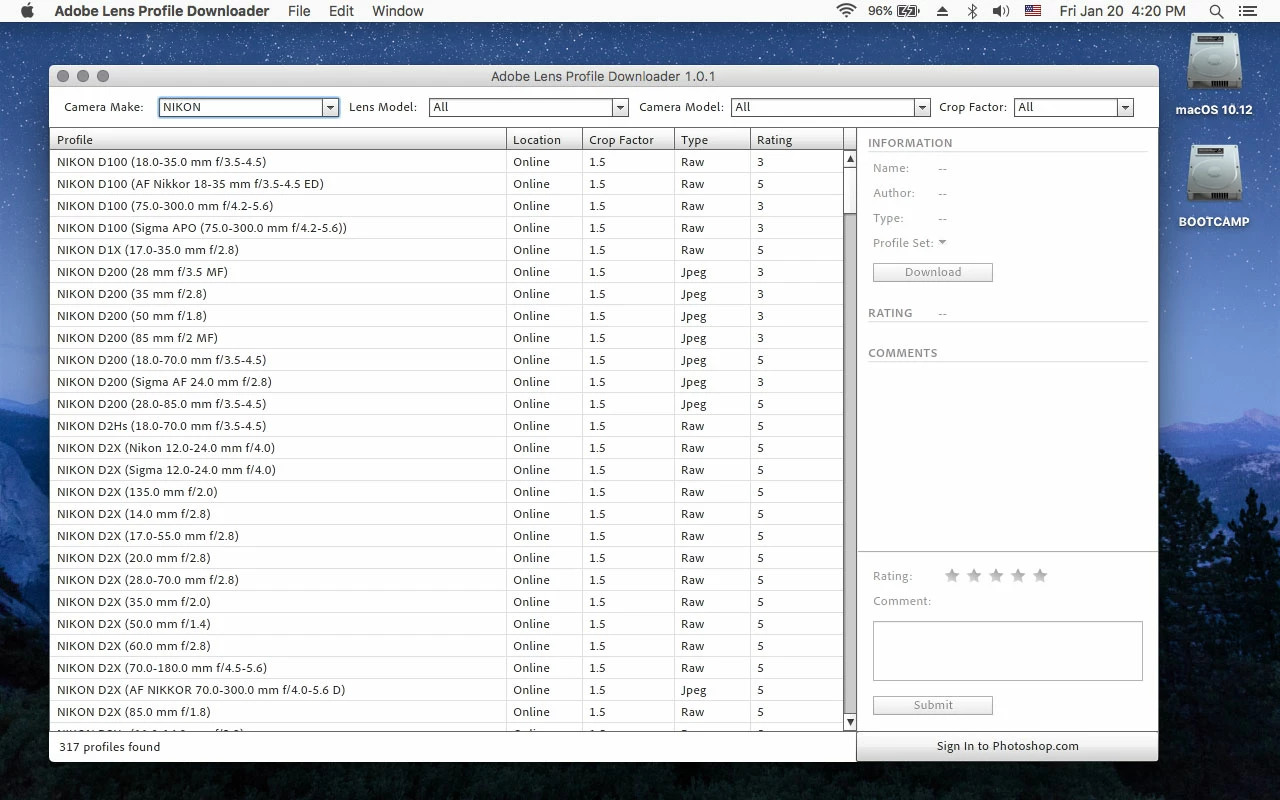Select NIKON D100 (18.0-35.0 mm f/3.5-4.5) row
This screenshot has width=1280, height=800.
(446, 162)
